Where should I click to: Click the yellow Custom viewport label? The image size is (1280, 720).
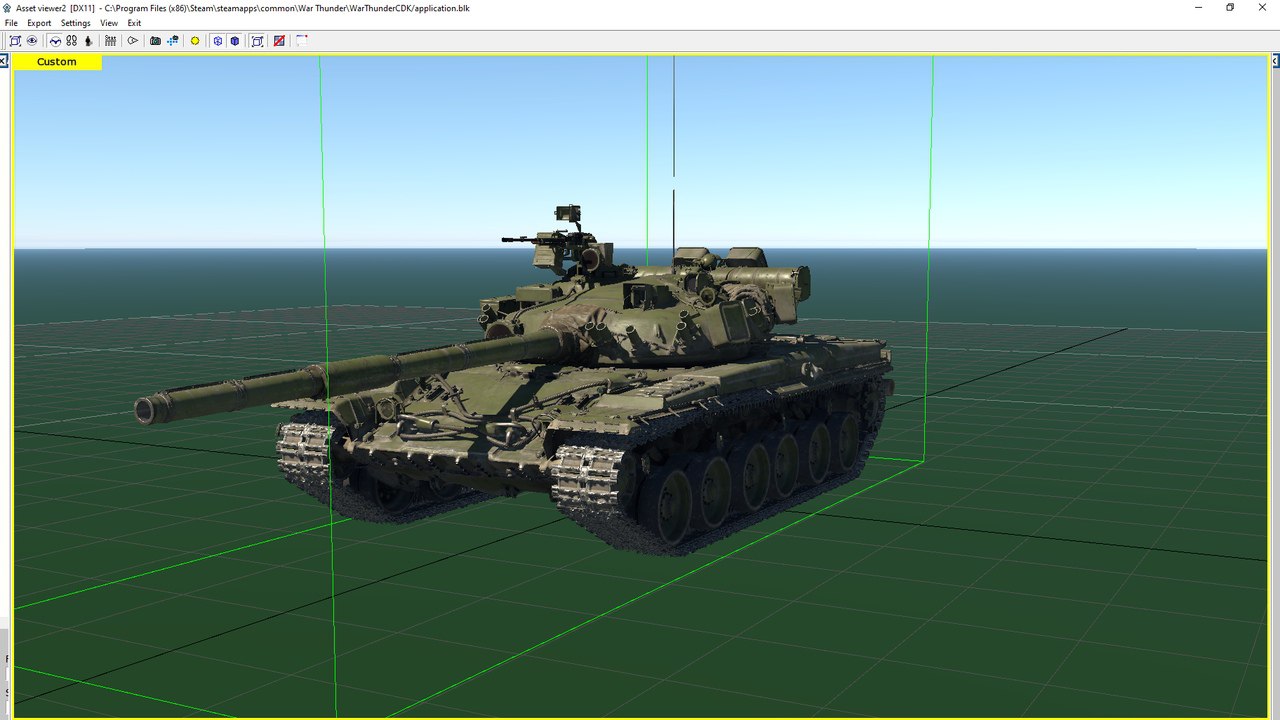point(57,62)
